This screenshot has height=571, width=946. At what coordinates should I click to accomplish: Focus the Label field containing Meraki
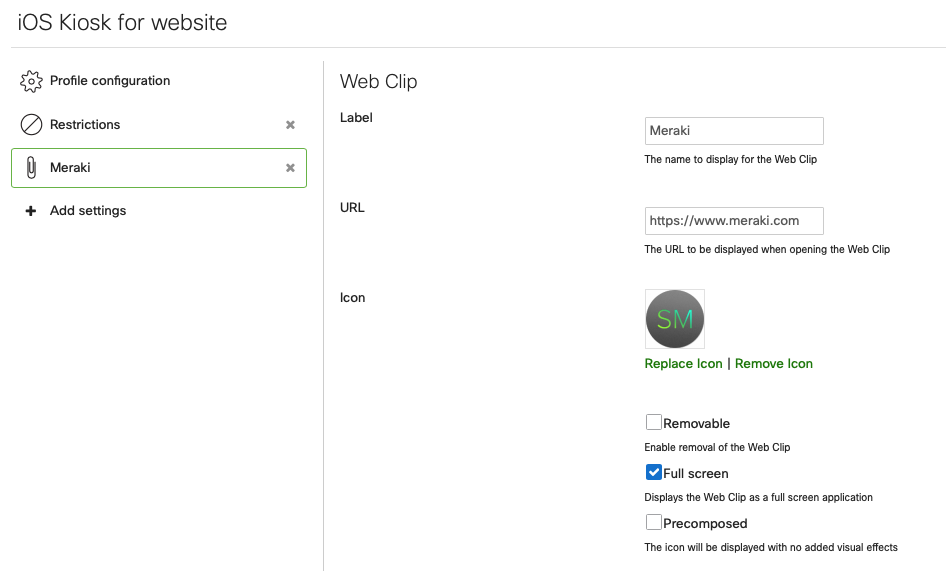coord(734,131)
